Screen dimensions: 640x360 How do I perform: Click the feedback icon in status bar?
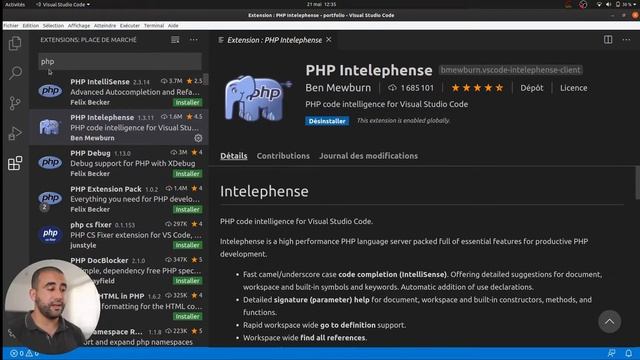point(611,353)
